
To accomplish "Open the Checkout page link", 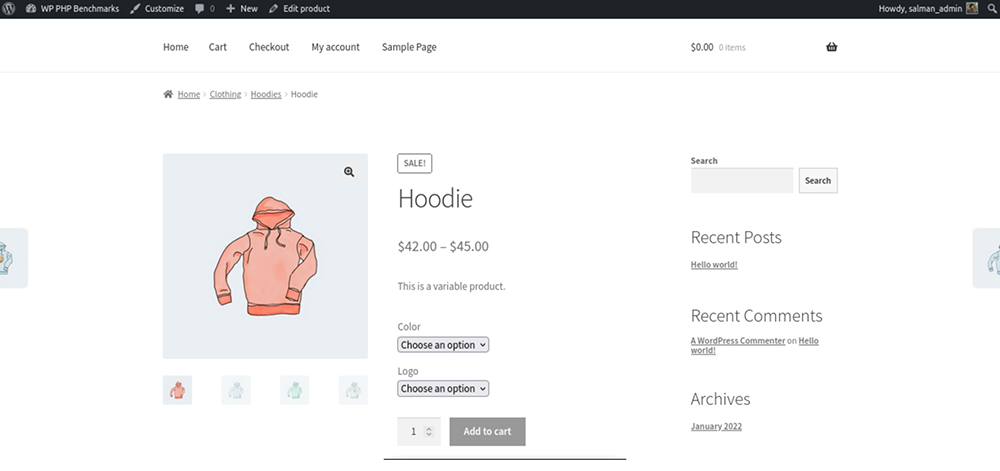I will (x=269, y=47).
